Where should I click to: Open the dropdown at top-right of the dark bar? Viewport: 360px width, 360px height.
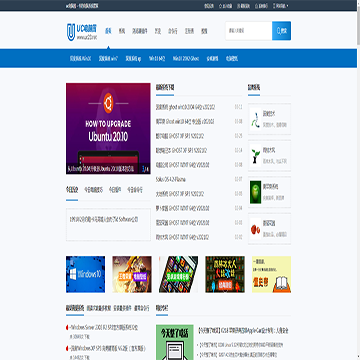coord(281,6)
